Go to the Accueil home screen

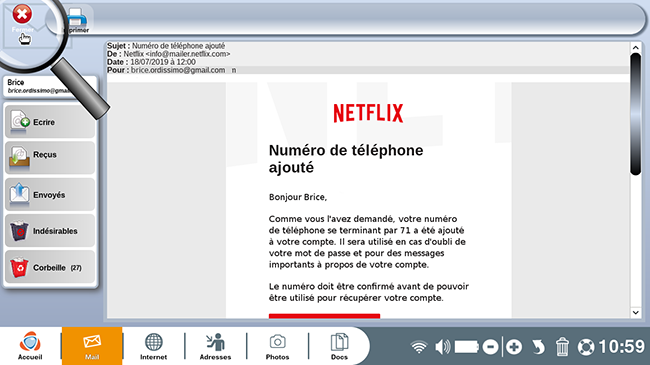click(x=30, y=346)
